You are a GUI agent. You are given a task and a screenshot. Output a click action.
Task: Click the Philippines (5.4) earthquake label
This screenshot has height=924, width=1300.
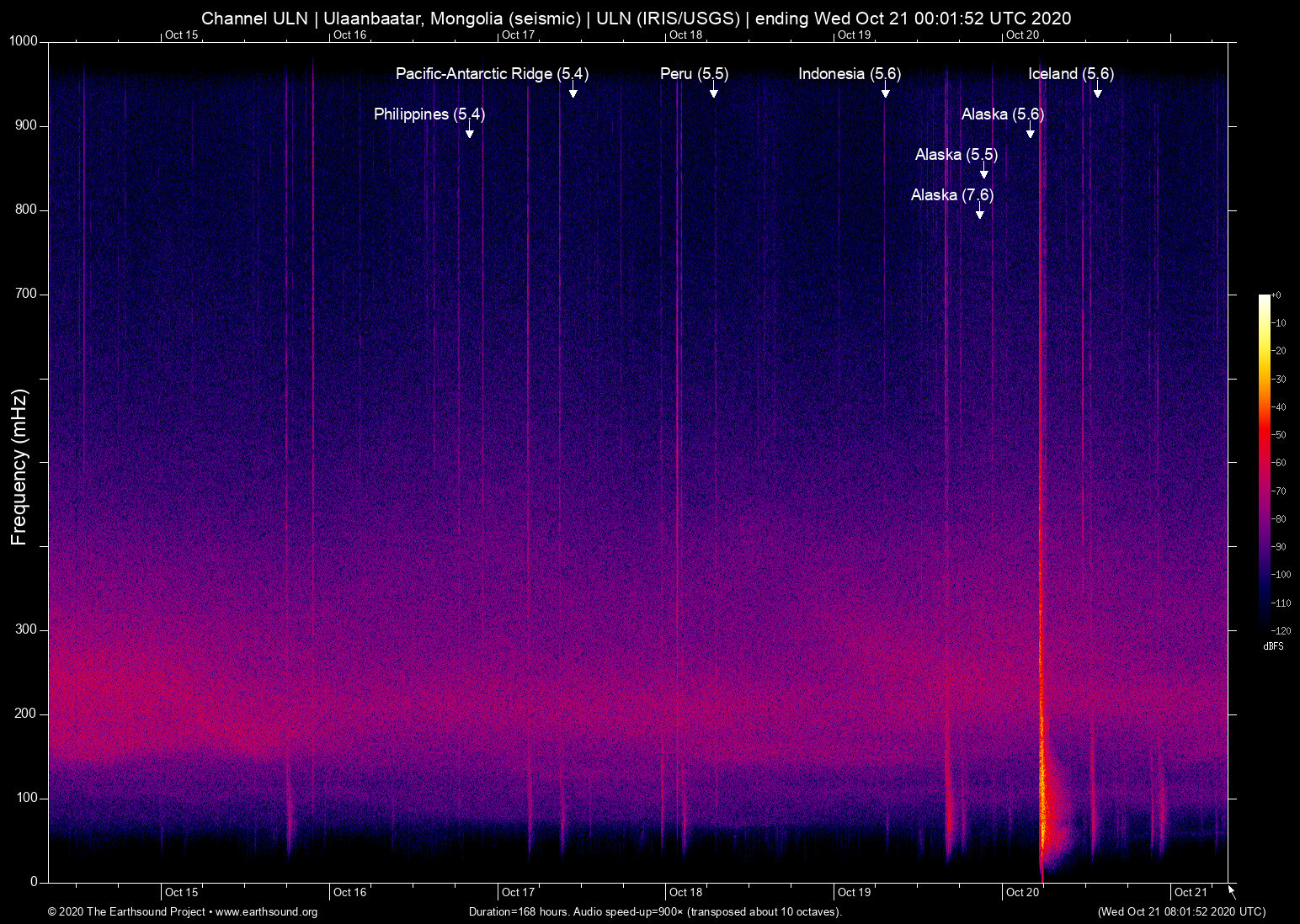pyautogui.click(x=429, y=114)
